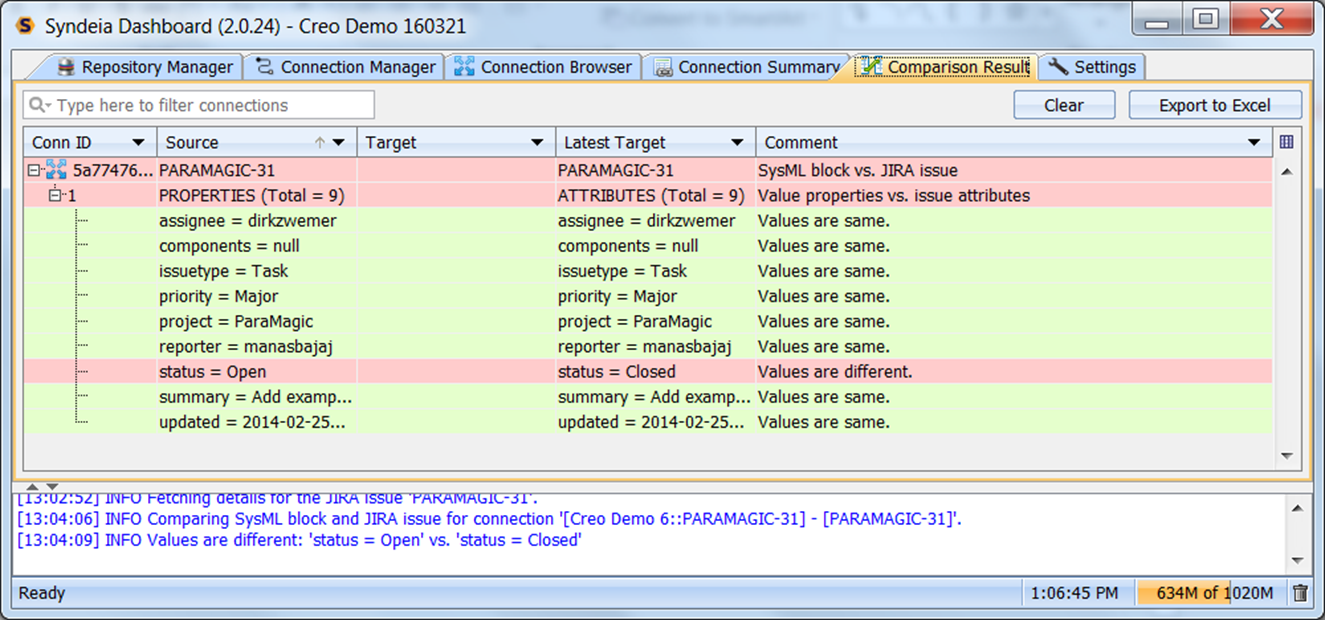
Task: Select source 'summary = Add examp...' cell
Action: [x=255, y=397]
